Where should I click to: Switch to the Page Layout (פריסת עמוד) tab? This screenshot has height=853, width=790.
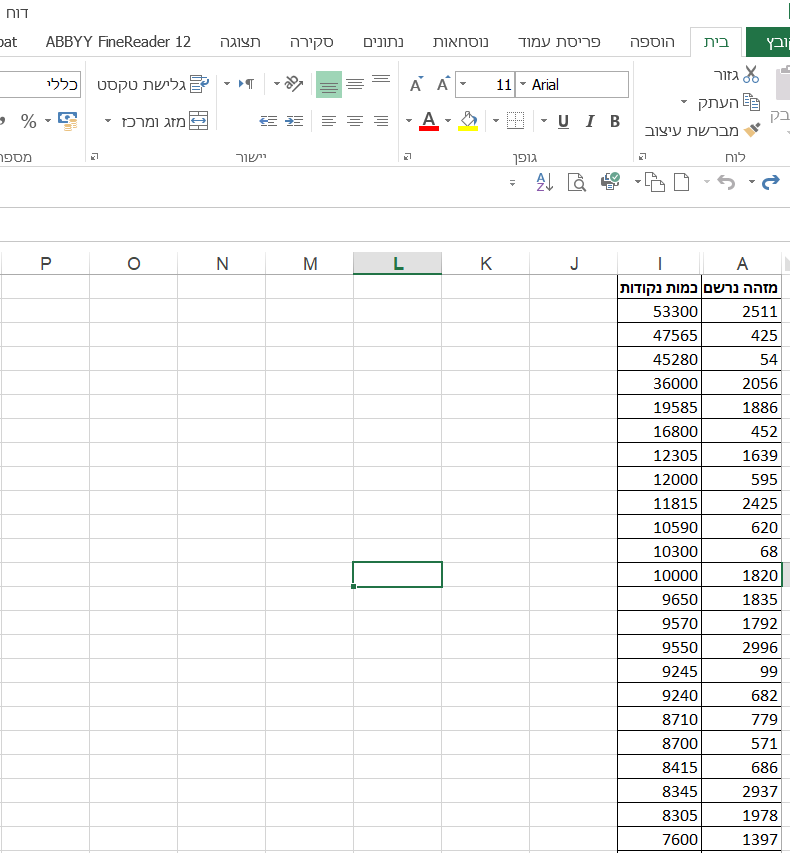pyautogui.click(x=559, y=42)
